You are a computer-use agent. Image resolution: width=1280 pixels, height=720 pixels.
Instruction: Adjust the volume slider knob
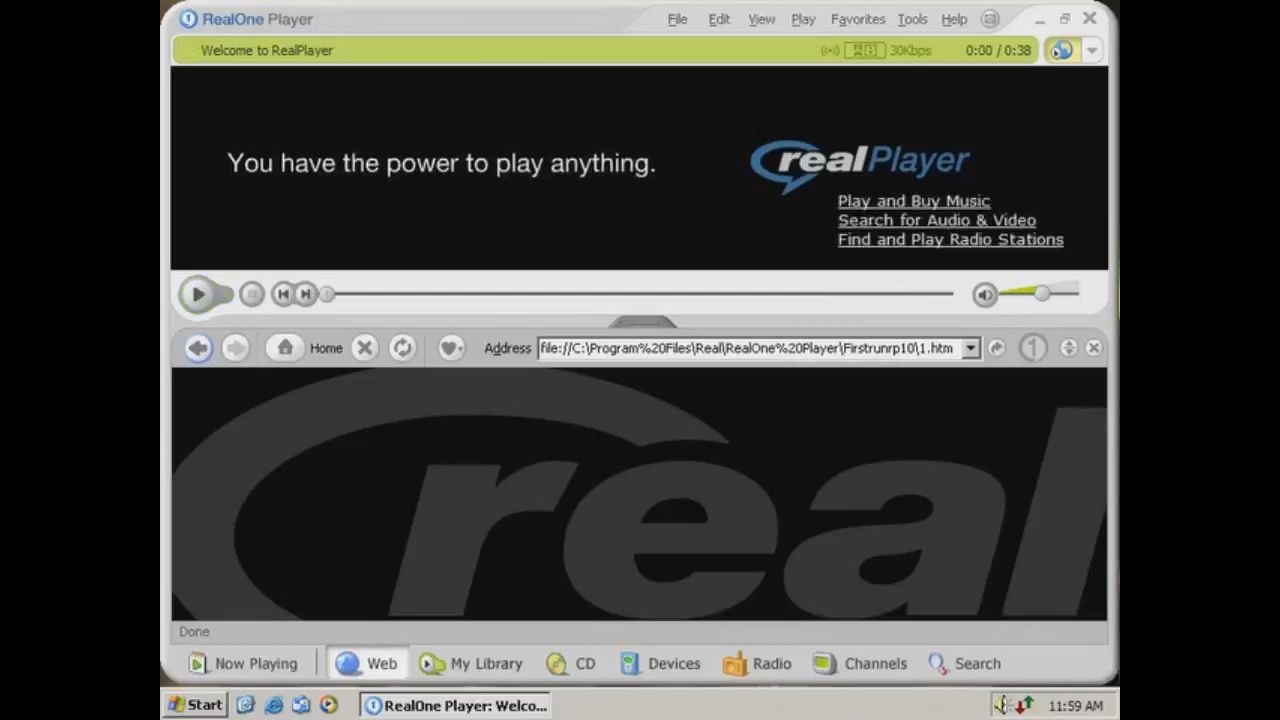[1042, 293]
